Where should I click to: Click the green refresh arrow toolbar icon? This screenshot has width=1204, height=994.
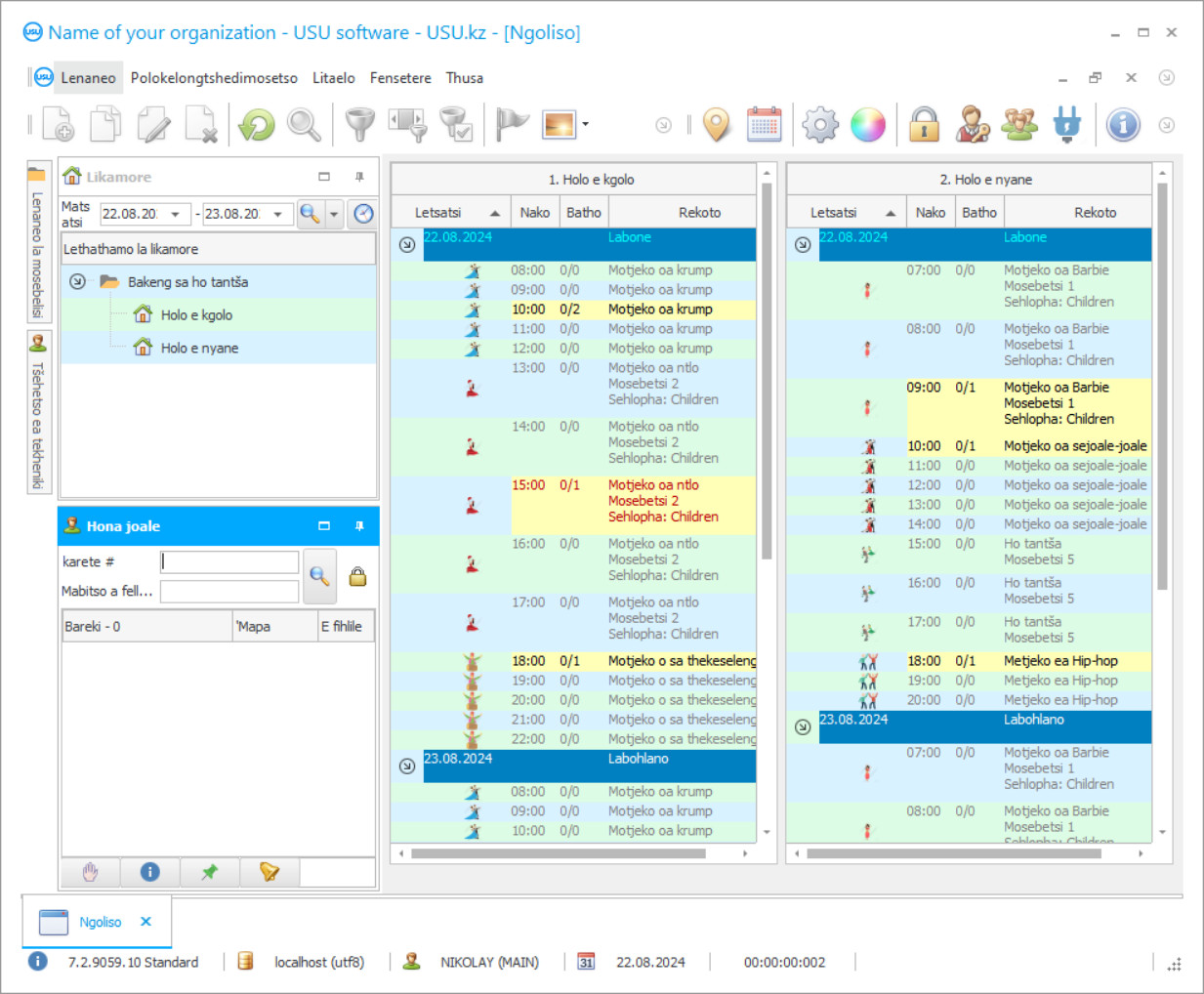pyautogui.click(x=257, y=125)
